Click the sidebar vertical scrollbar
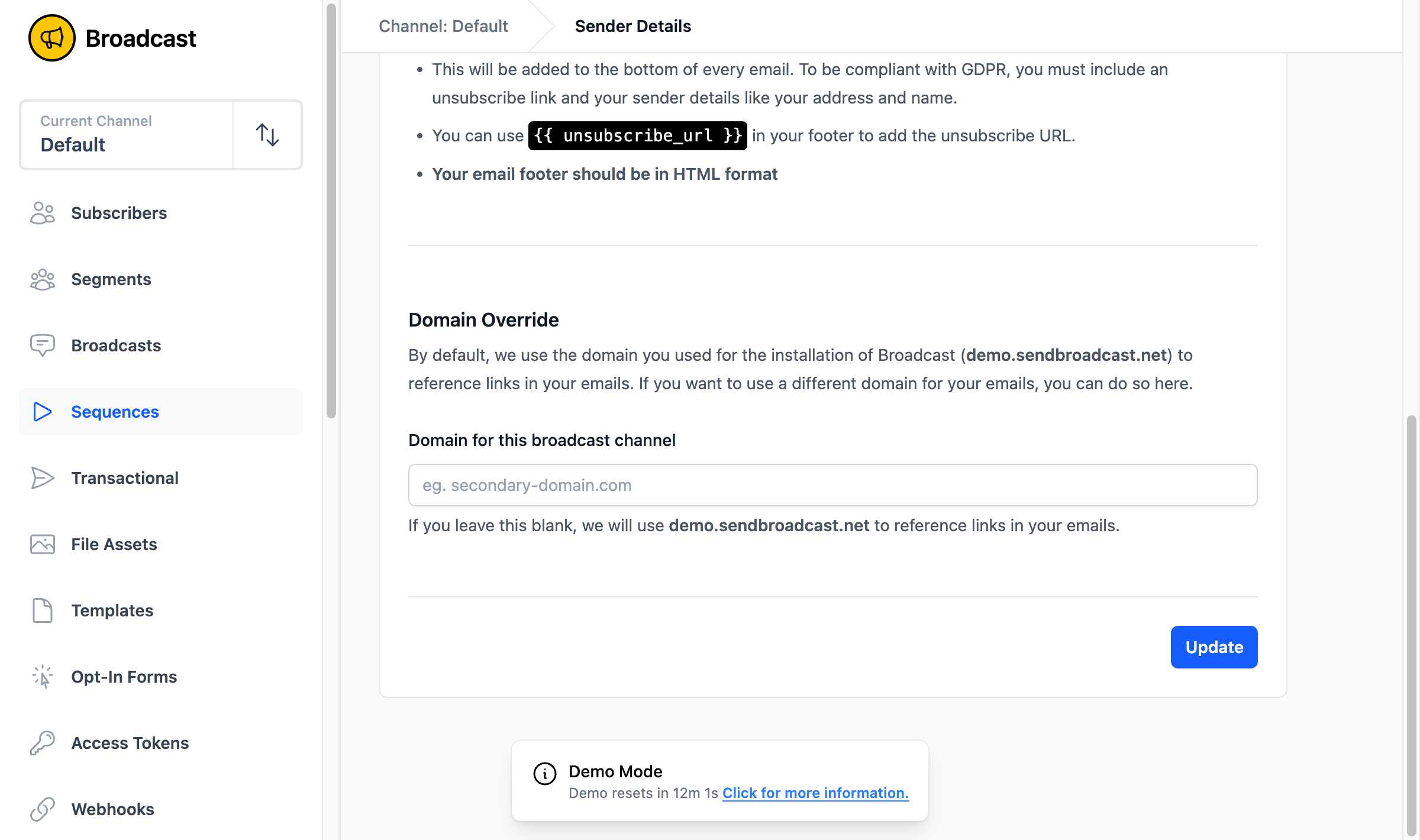Viewport: 1420px width, 840px height. 331,211
